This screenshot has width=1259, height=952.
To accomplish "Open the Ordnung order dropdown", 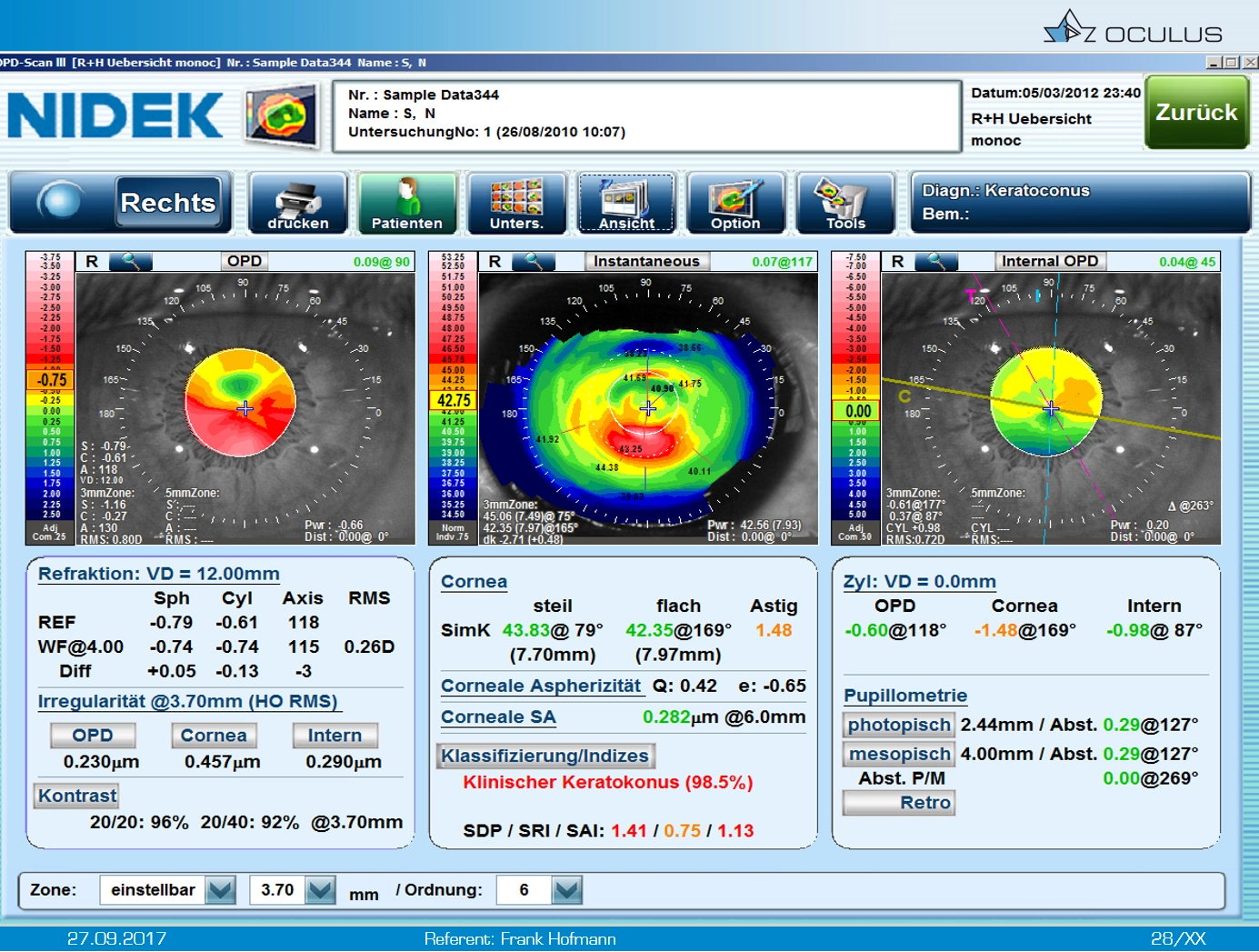I will [x=566, y=890].
